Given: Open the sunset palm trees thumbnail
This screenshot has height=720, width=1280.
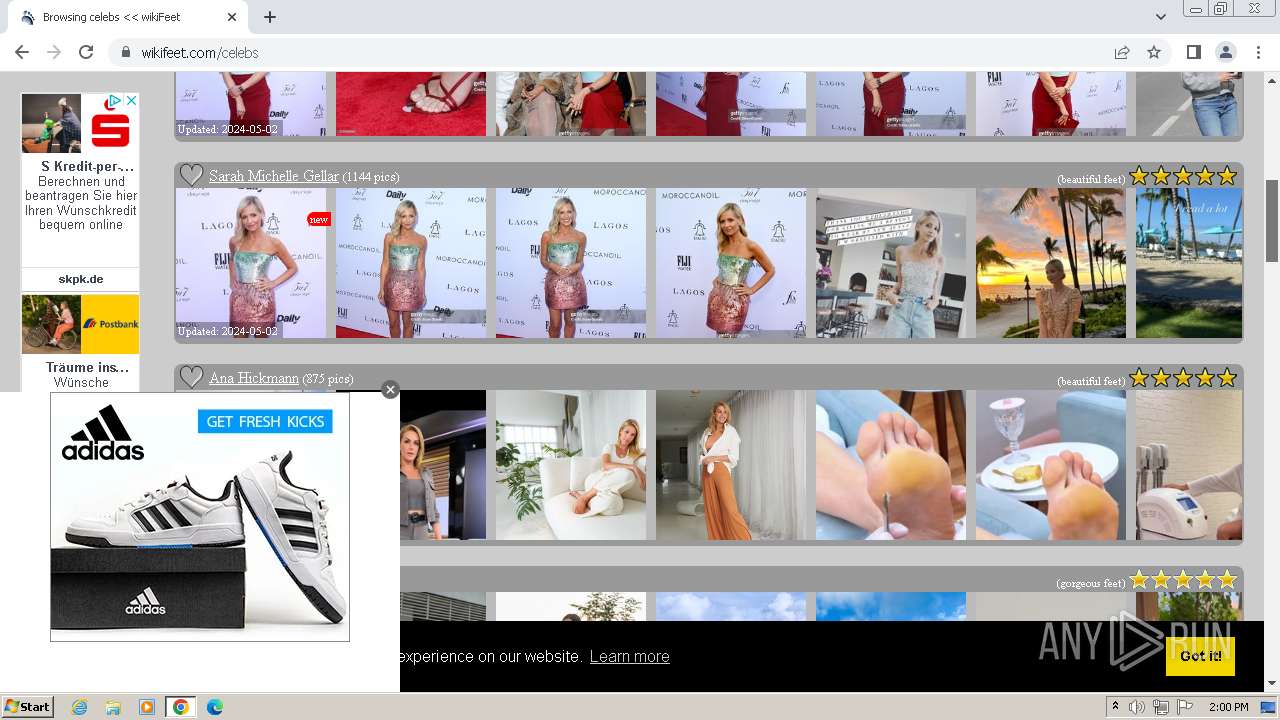Looking at the screenshot, I should click(1051, 263).
